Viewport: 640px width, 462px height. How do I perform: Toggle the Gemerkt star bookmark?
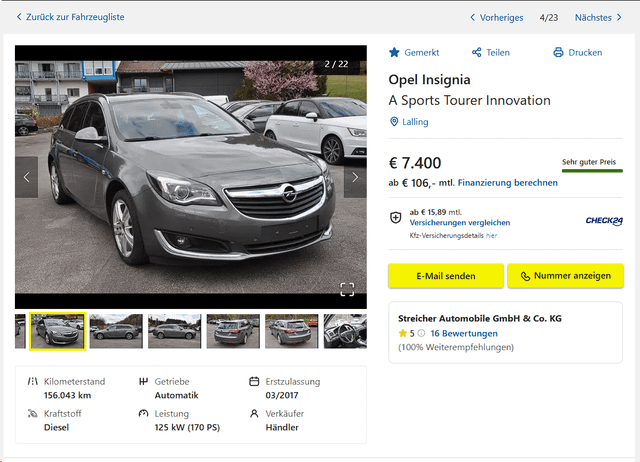tap(394, 52)
